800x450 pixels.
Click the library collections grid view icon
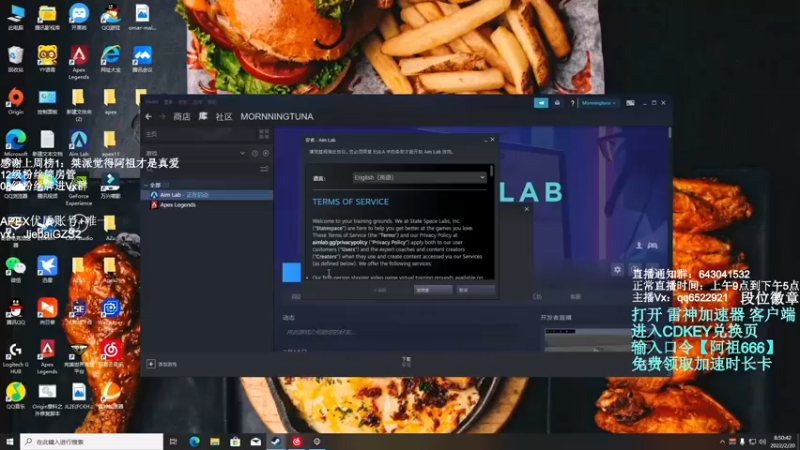(x=264, y=134)
